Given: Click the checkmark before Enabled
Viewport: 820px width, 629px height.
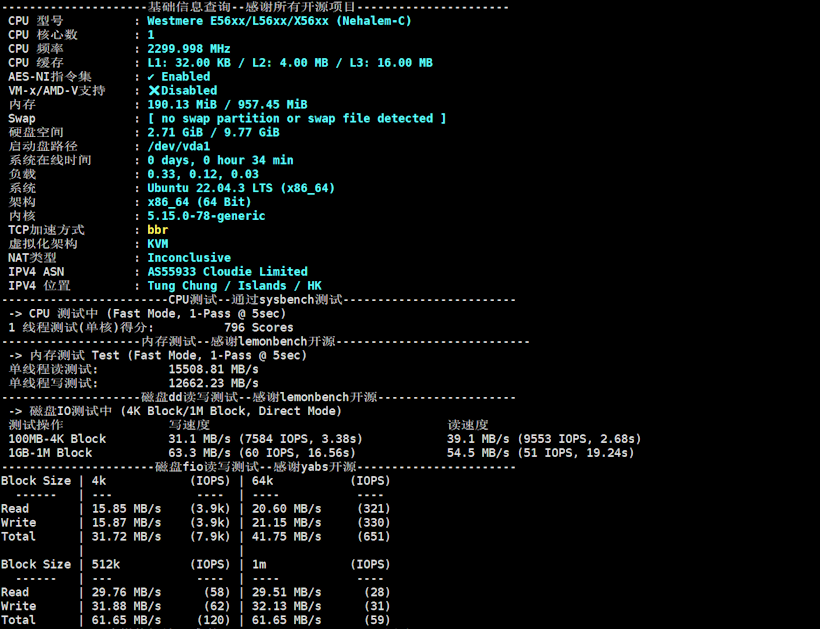Looking at the screenshot, I should (151, 77).
